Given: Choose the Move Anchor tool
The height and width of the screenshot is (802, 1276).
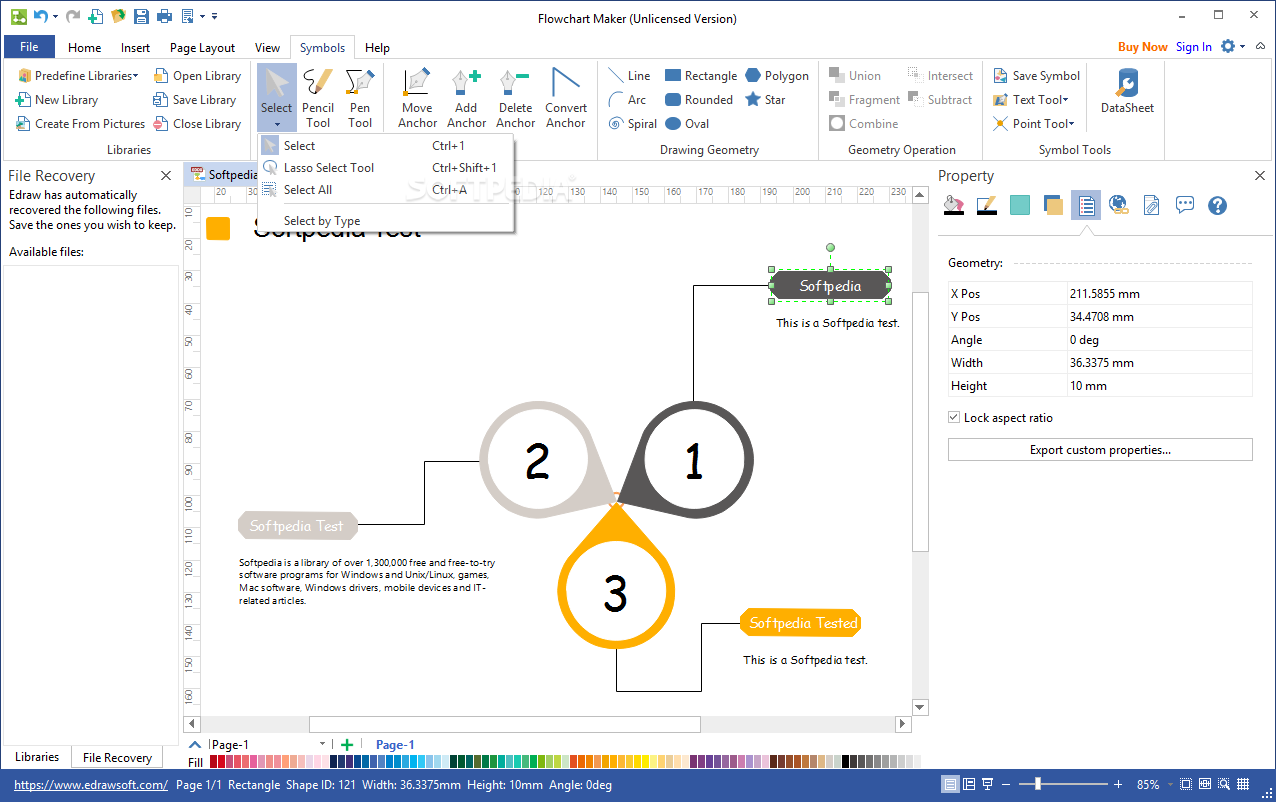Looking at the screenshot, I should coord(417,98).
